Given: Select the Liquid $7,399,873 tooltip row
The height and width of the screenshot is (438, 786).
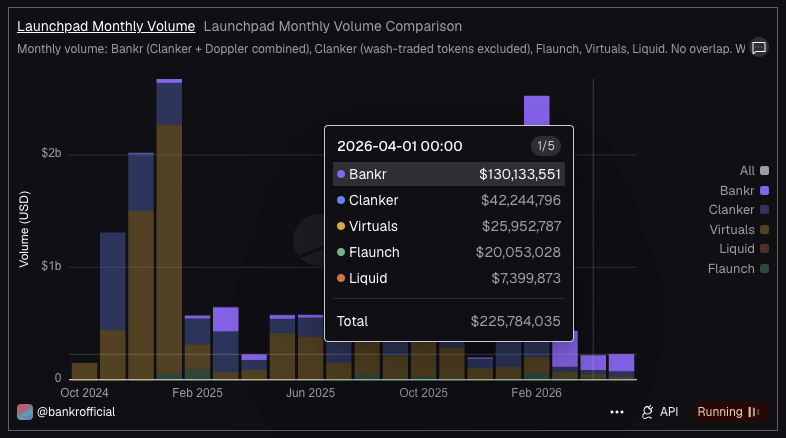Looking at the screenshot, I should [449, 278].
